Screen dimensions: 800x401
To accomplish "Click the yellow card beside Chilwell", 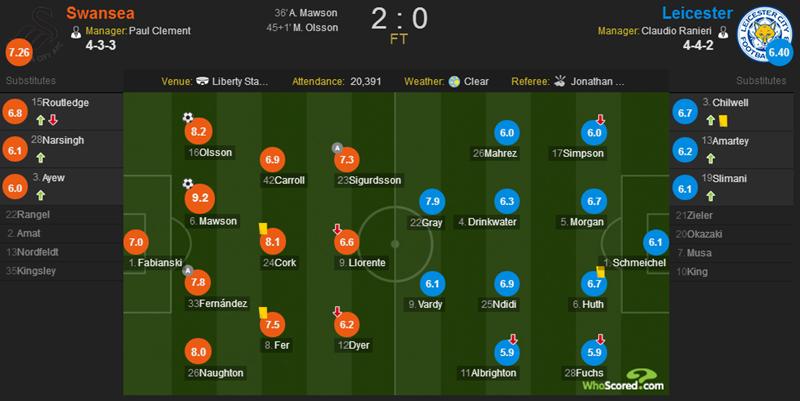I will [x=720, y=118].
